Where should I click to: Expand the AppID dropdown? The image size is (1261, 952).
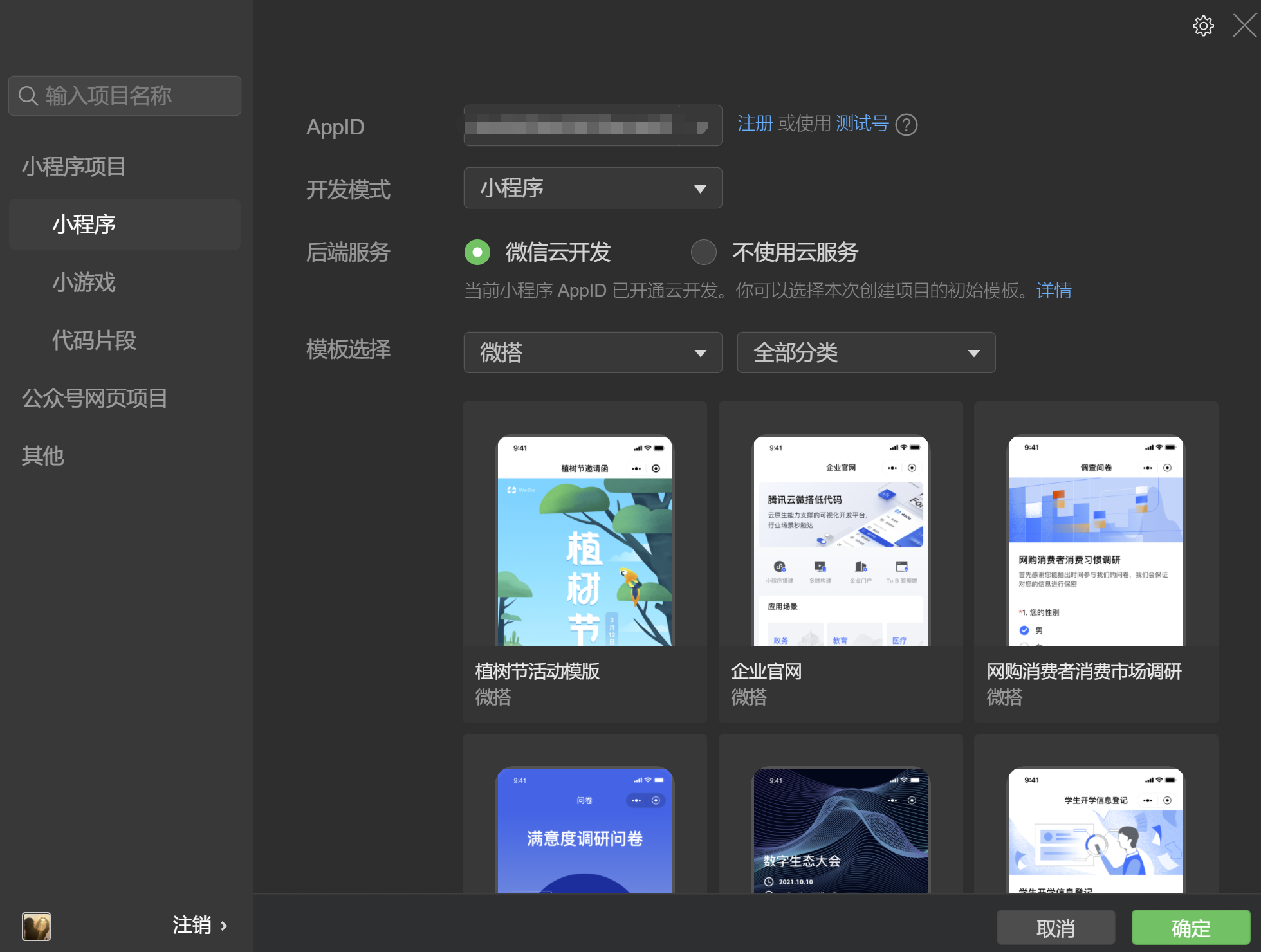click(701, 127)
